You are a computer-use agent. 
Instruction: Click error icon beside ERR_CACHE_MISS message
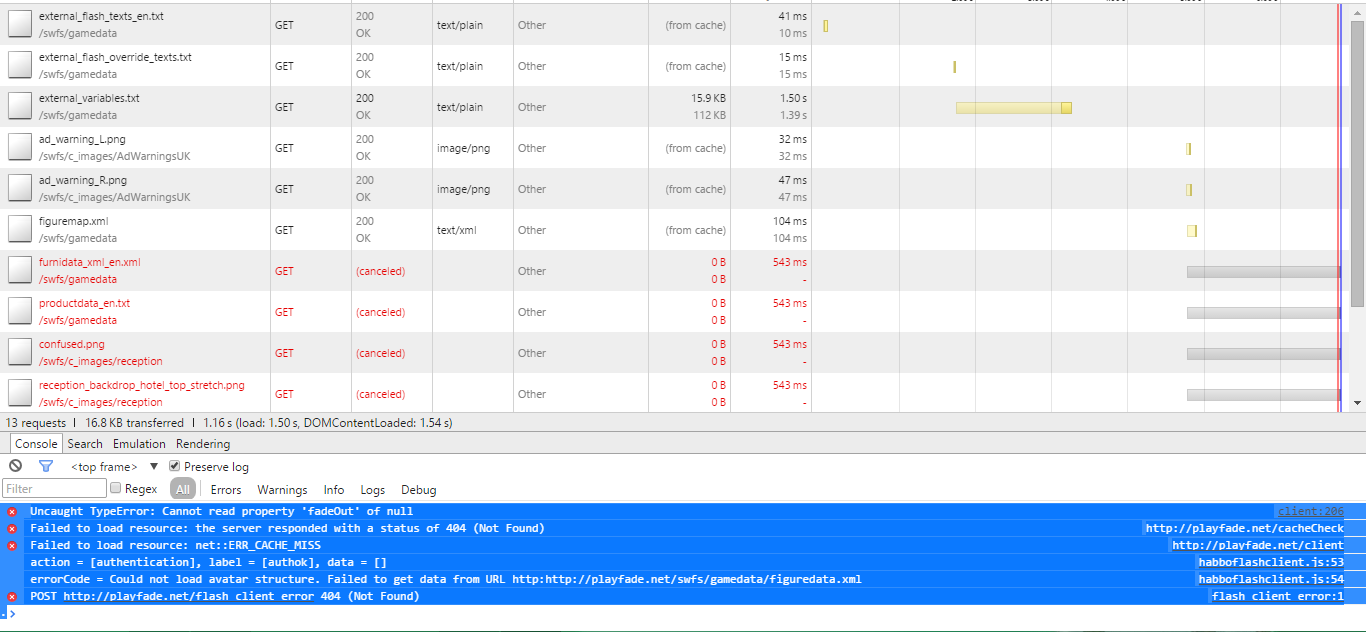point(12,545)
